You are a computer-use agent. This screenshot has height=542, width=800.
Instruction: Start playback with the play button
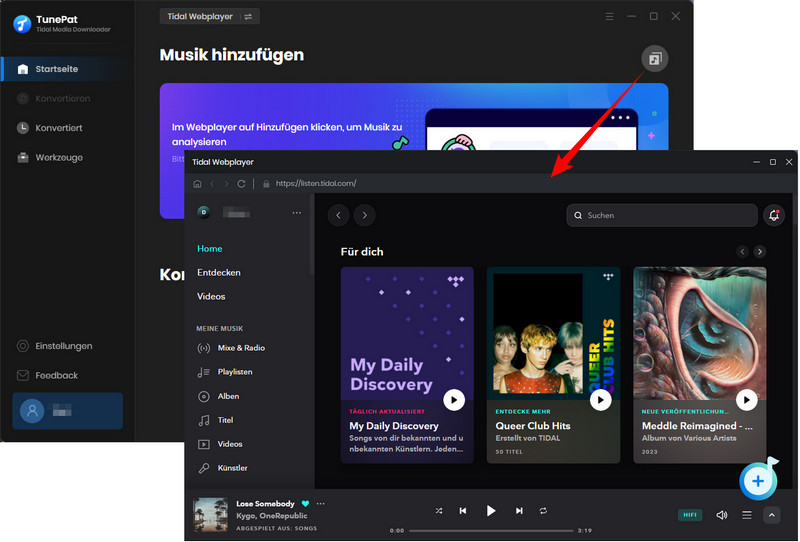(x=490, y=511)
